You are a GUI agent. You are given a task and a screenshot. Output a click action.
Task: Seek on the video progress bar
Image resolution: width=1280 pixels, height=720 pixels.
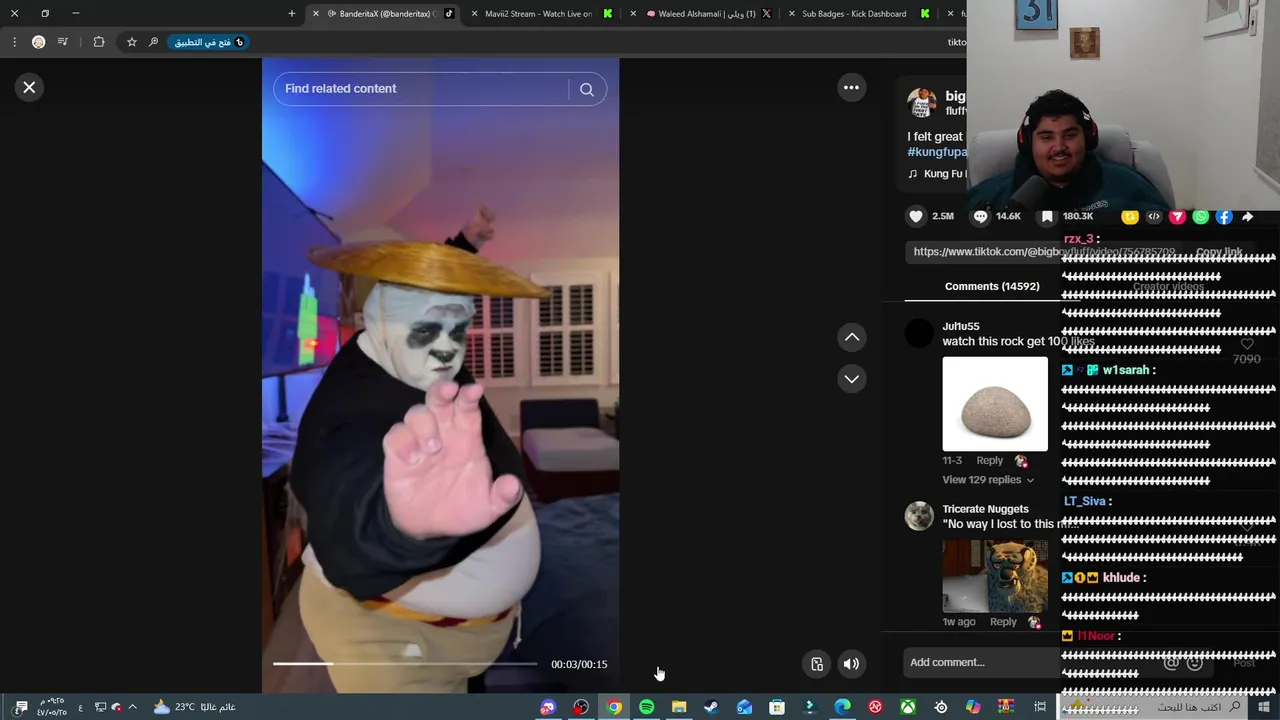click(405, 664)
